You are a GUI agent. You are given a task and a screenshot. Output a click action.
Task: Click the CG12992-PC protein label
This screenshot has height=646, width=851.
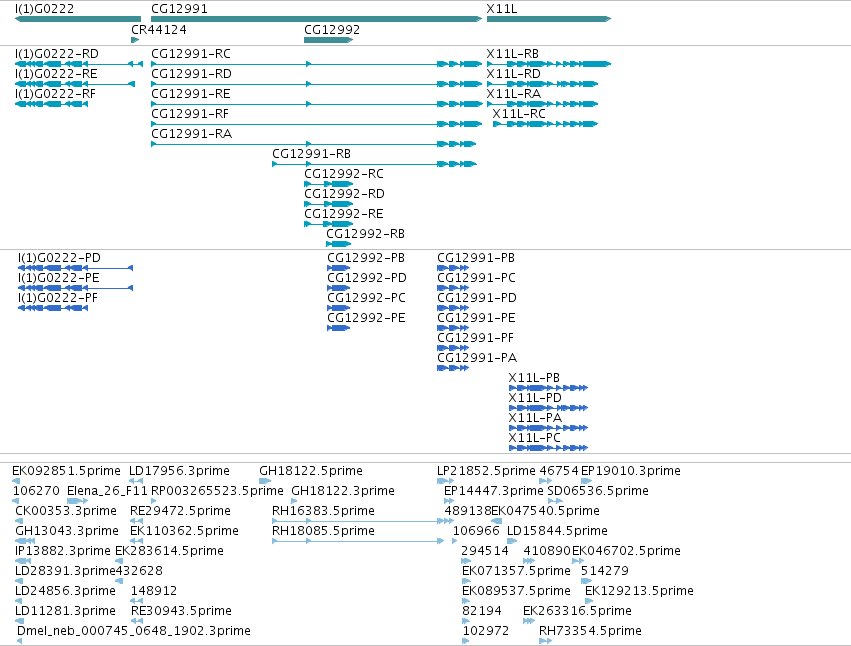click(366, 298)
